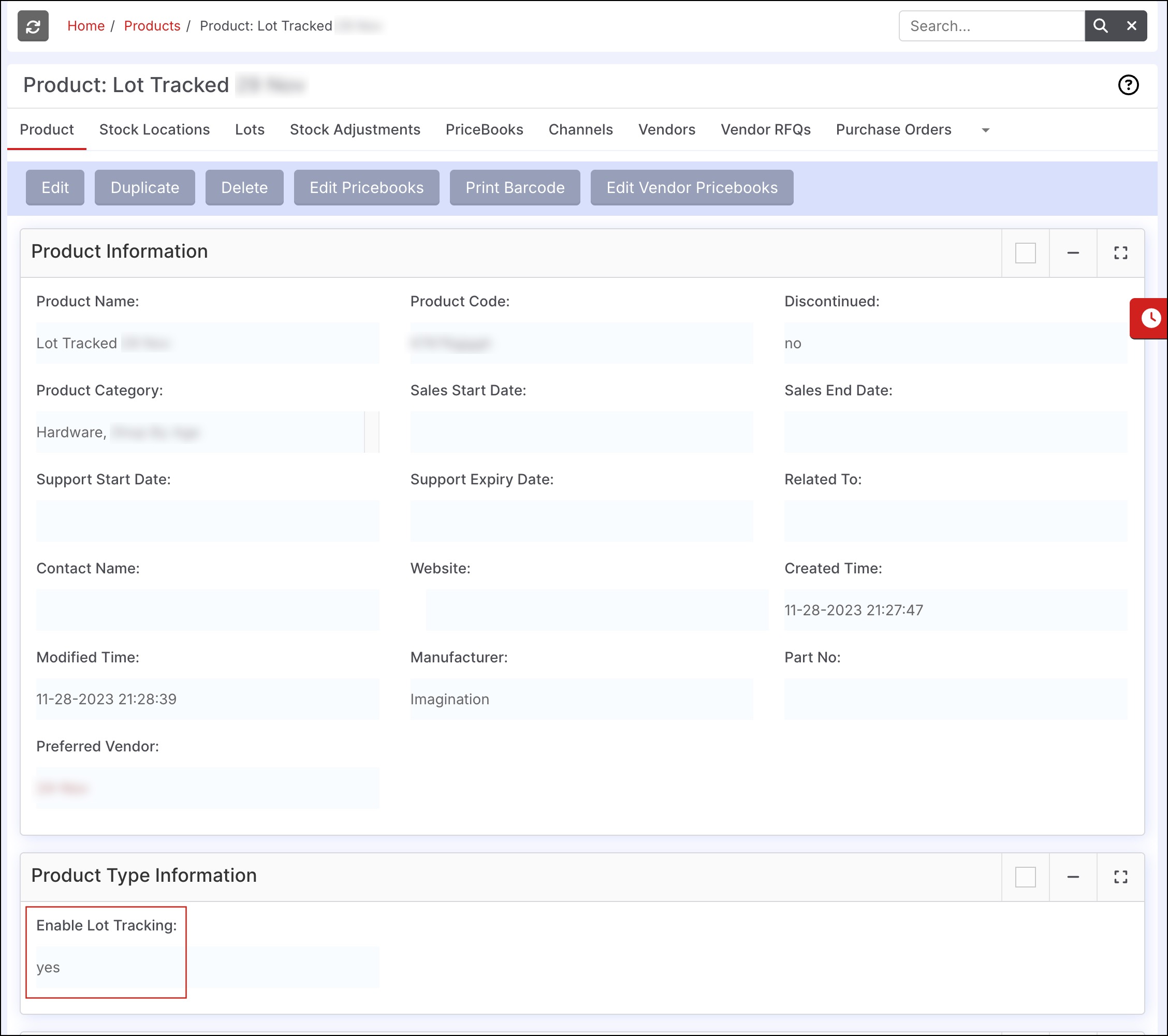Click the Print Barcode button
This screenshot has width=1168, height=1036.
click(x=514, y=187)
